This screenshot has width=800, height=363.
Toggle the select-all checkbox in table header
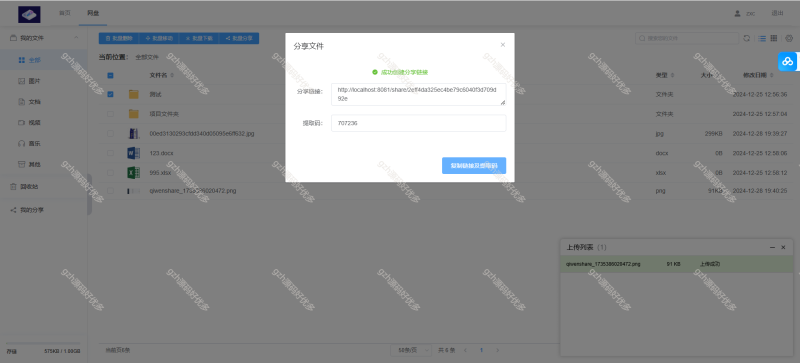(x=110, y=76)
